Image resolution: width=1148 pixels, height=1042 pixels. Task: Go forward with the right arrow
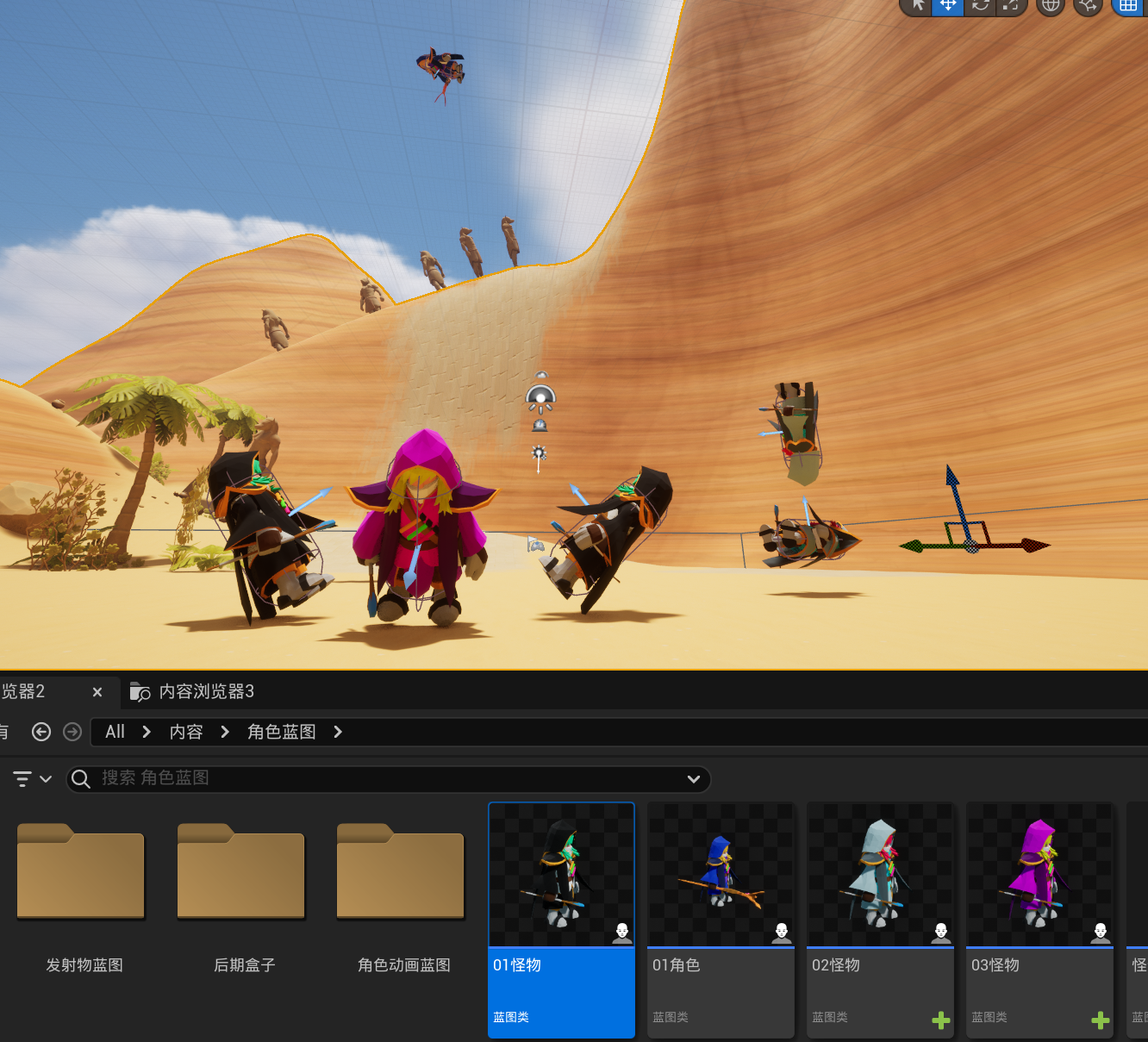pos(72,732)
